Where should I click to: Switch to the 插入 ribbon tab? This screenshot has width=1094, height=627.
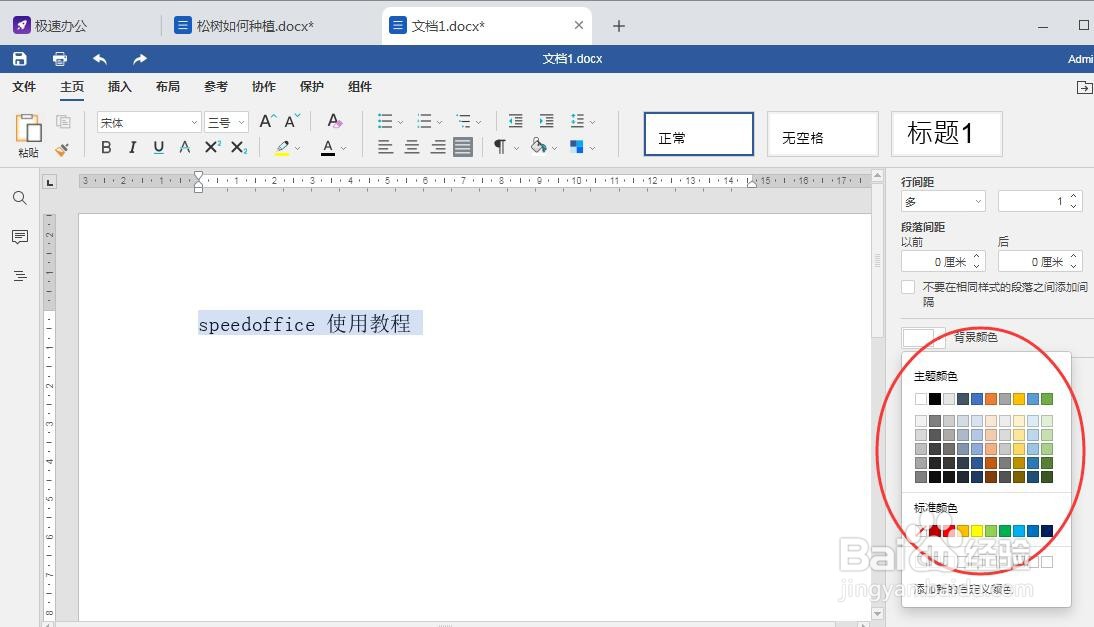[119, 87]
